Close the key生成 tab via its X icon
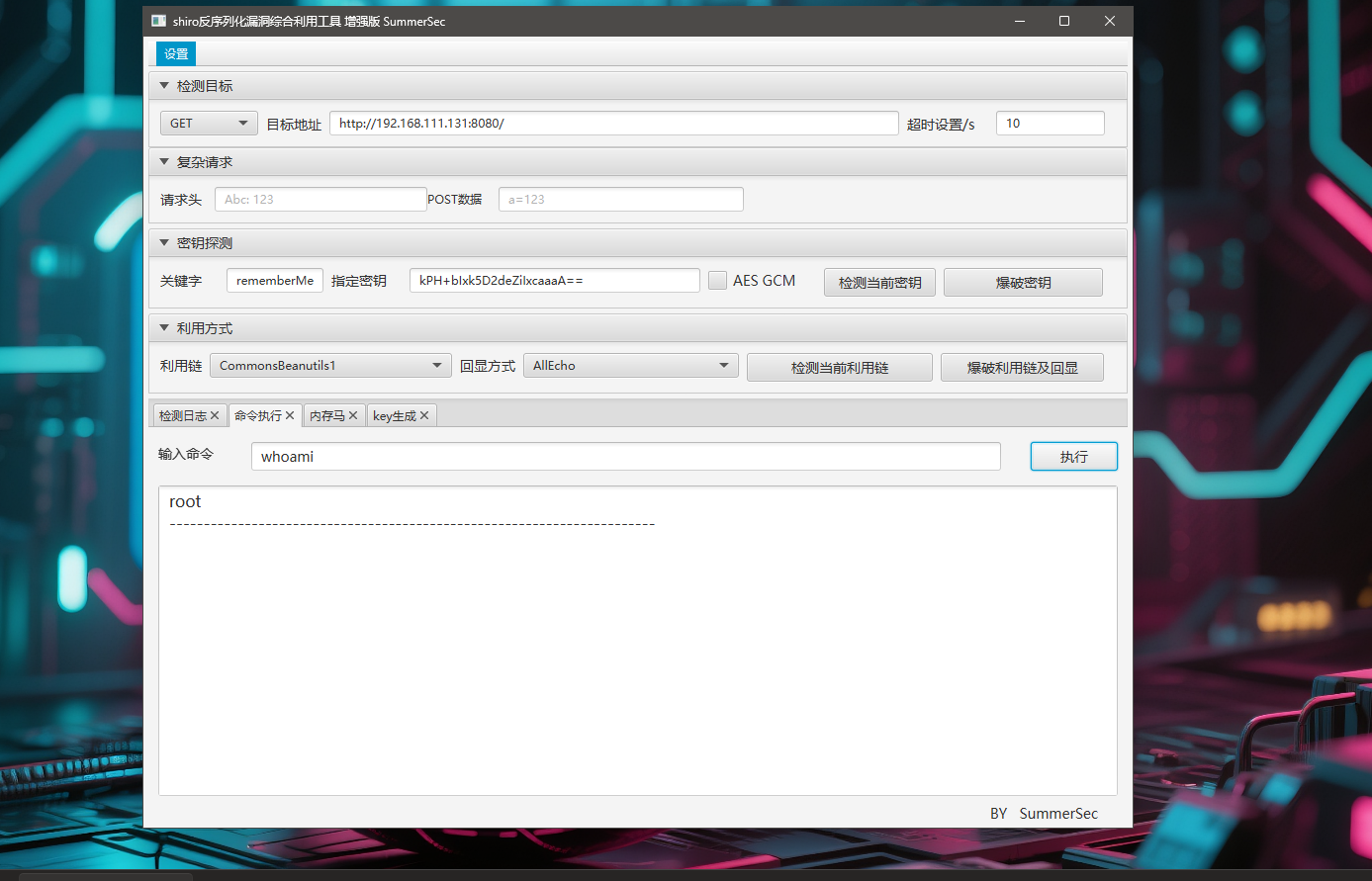1372x881 pixels. click(424, 416)
